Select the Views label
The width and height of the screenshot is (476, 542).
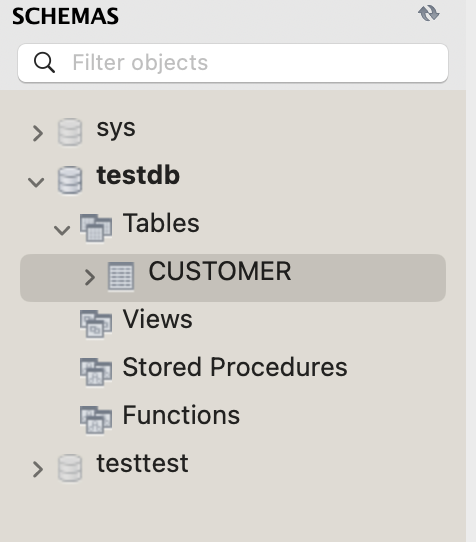(158, 319)
